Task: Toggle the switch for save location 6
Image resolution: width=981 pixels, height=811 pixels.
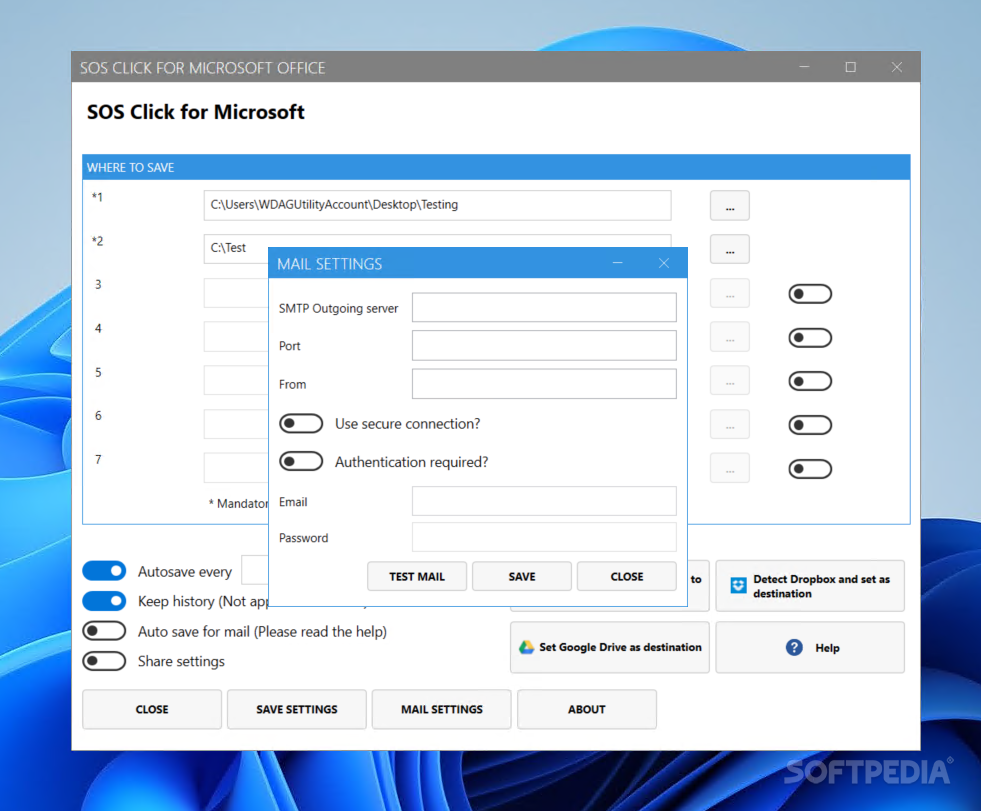Action: click(810, 426)
